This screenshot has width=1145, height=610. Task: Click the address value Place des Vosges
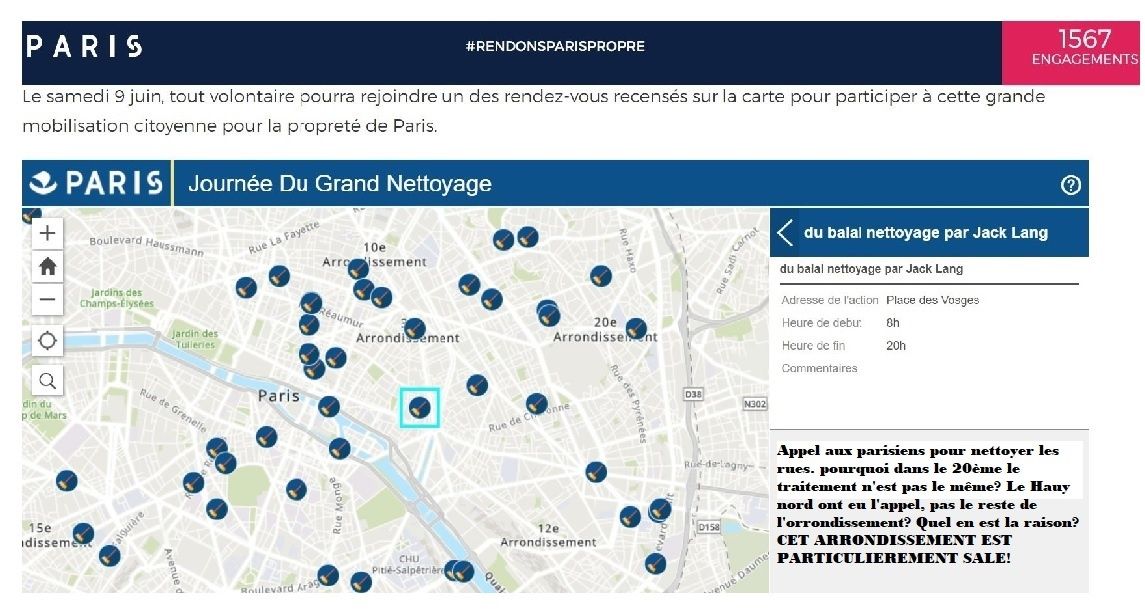point(933,300)
